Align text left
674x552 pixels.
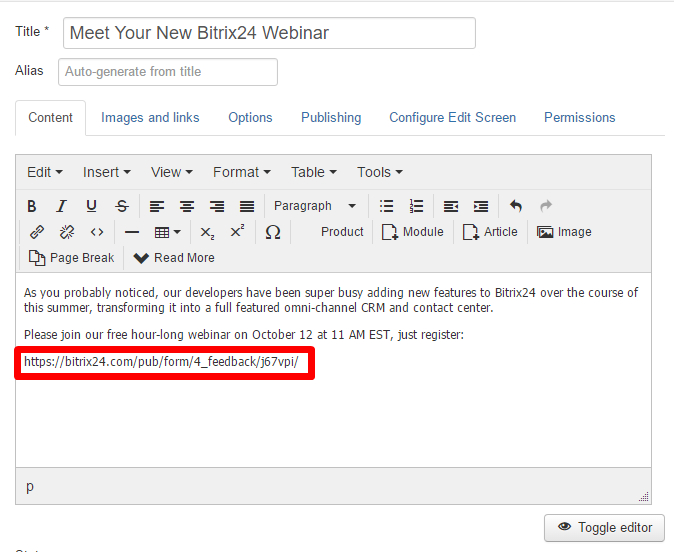[x=156, y=206]
